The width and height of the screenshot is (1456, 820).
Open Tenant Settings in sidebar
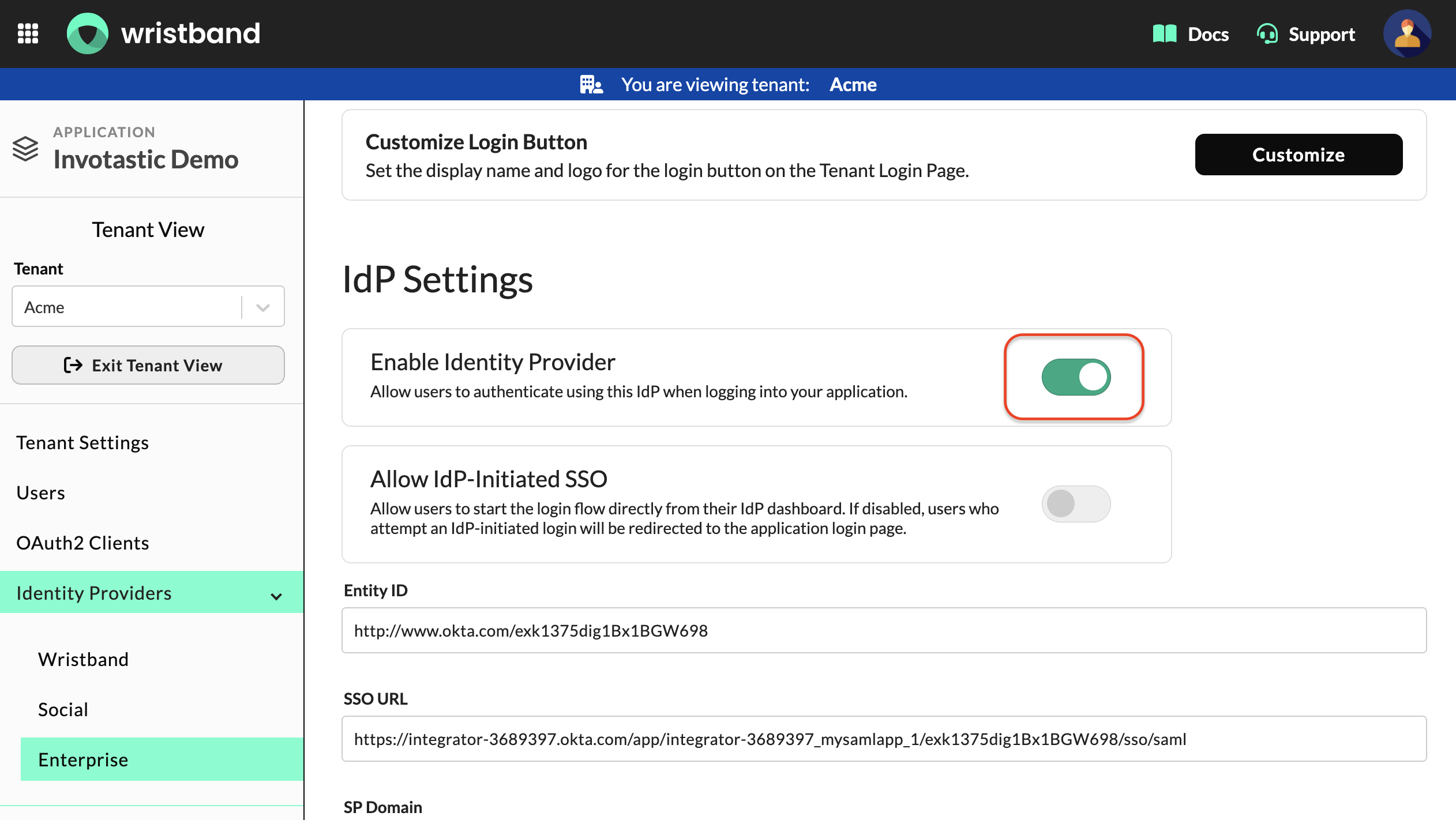coord(82,442)
